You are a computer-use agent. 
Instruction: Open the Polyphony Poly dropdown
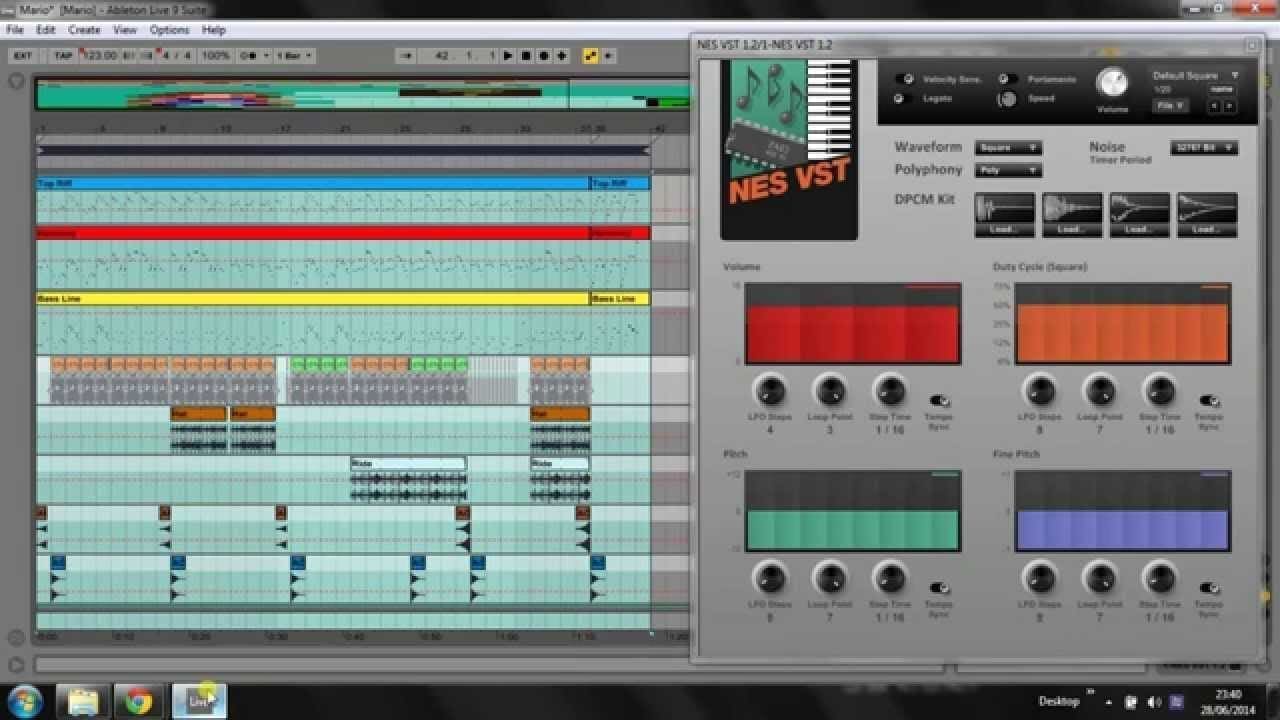(1008, 171)
